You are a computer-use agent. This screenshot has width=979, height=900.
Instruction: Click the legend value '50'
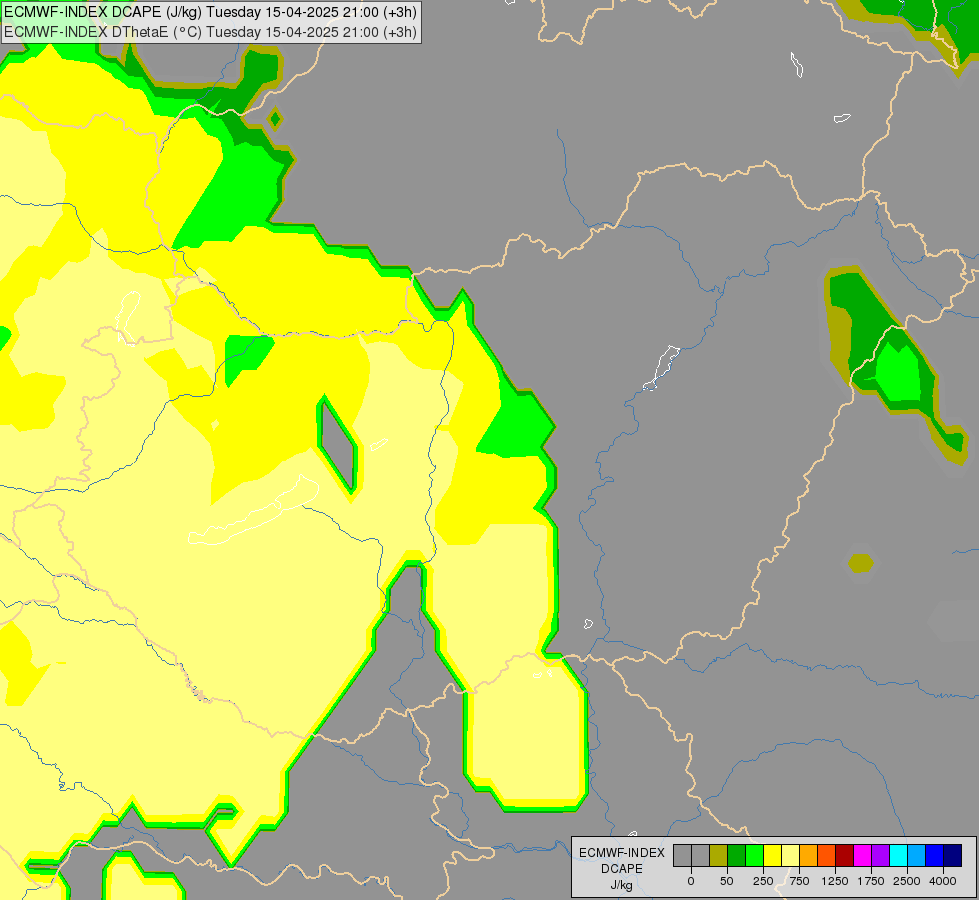coord(727,881)
